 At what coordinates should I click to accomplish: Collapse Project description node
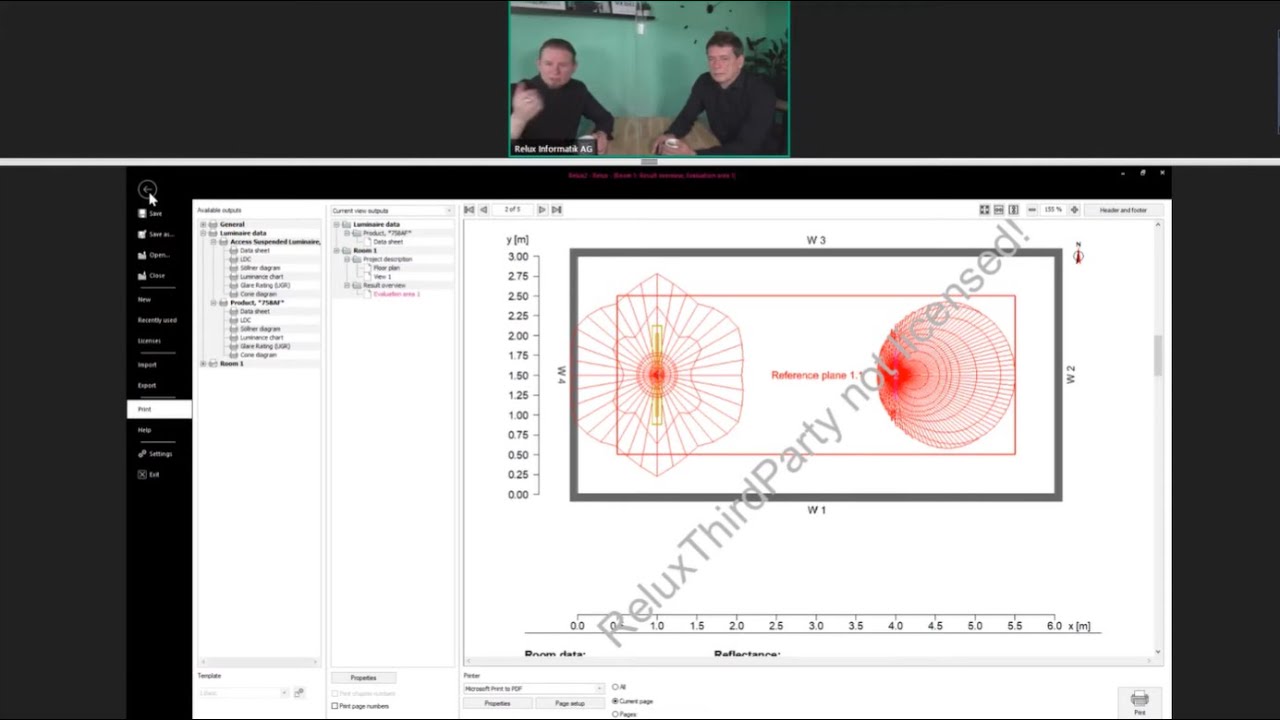click(348, 259)
